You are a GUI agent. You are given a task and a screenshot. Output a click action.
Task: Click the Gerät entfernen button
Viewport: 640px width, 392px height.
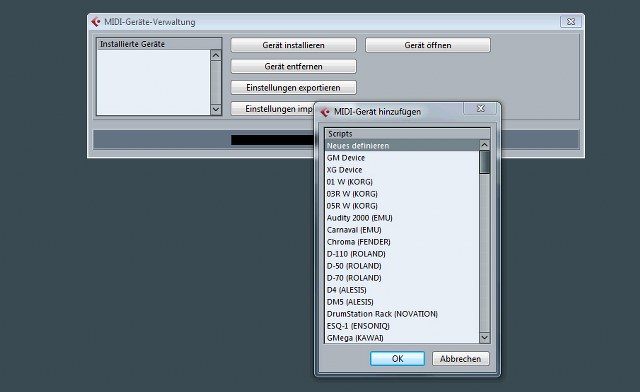click(x=293, y=67)
